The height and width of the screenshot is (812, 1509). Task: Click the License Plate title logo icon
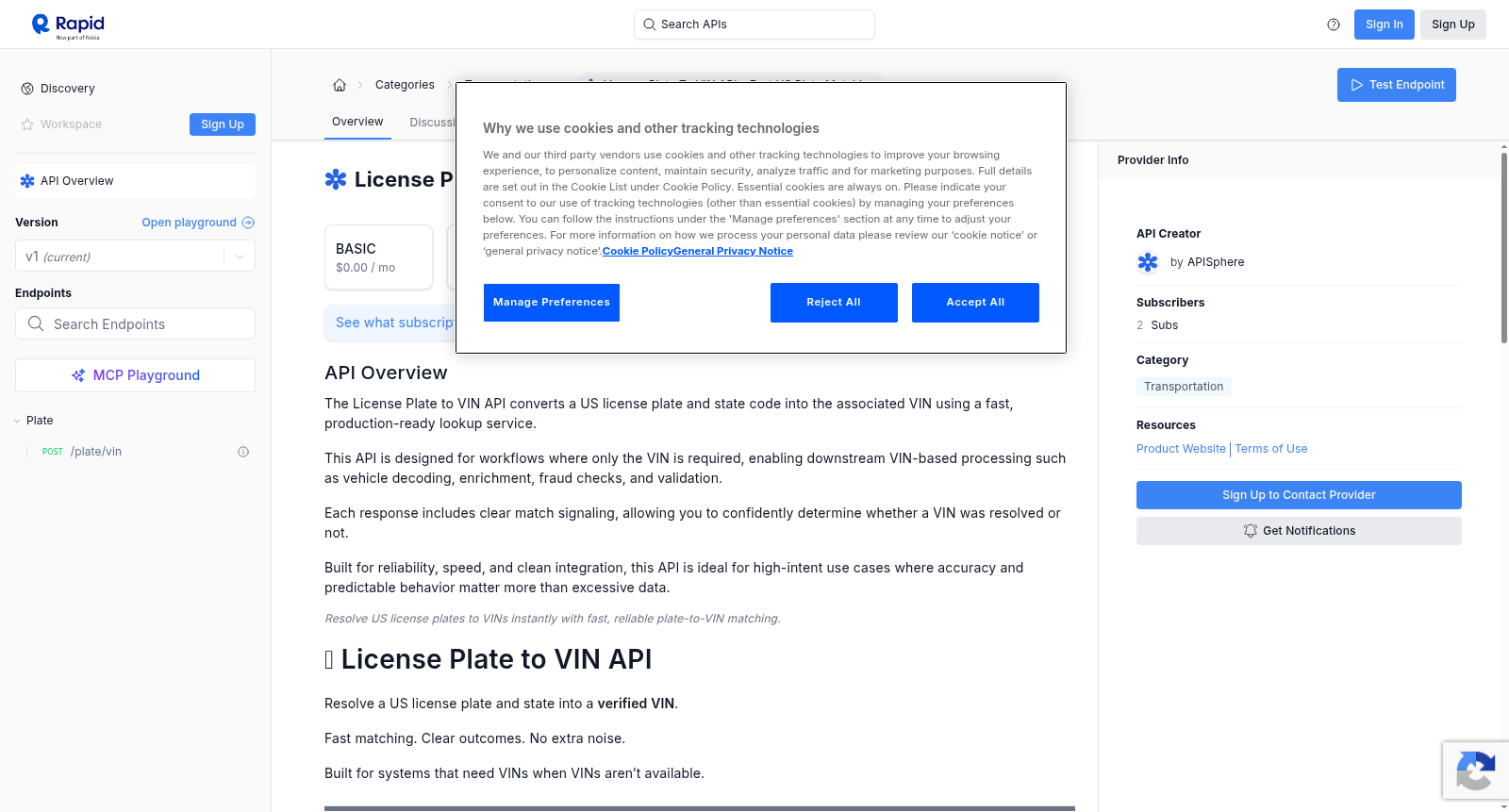pyautogui.click(x=336, y=179)
